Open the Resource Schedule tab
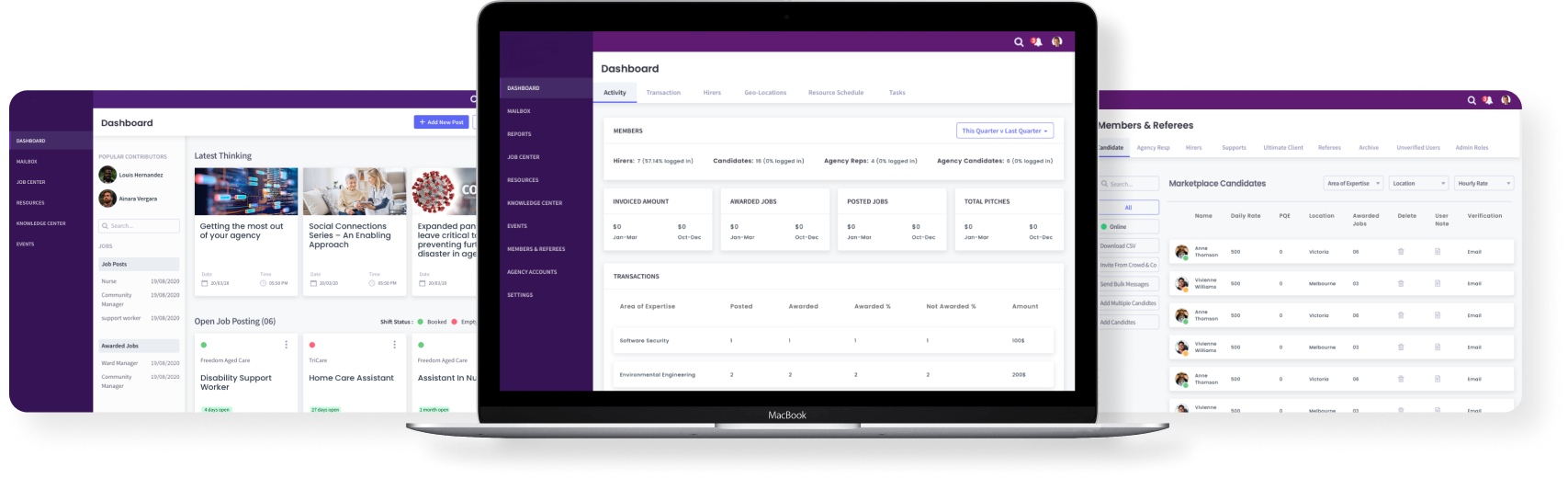Image resolution: width=1568 pixels, height=478 pixels. pos(836,93)
